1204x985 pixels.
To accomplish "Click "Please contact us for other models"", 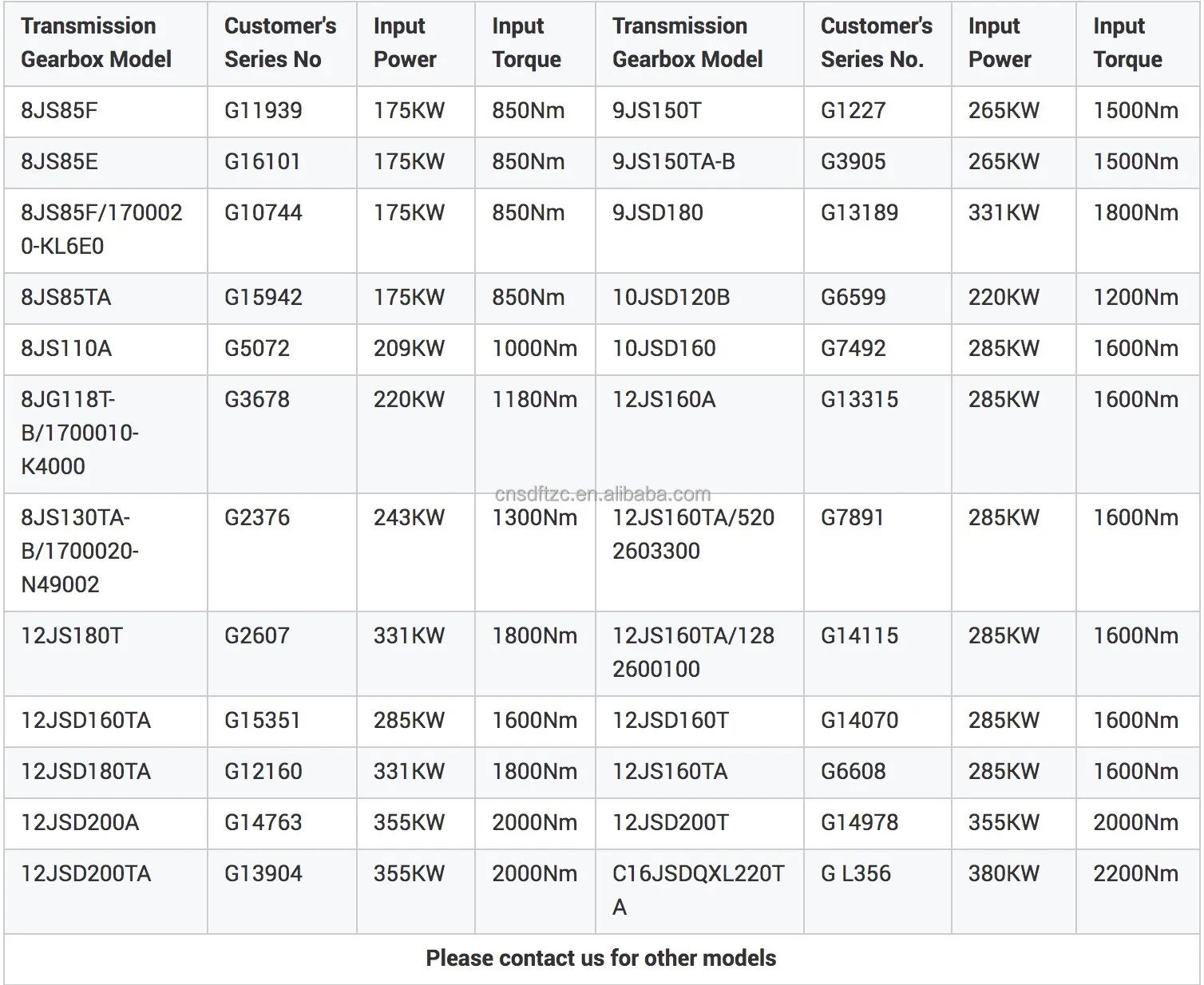I will 600,959.
